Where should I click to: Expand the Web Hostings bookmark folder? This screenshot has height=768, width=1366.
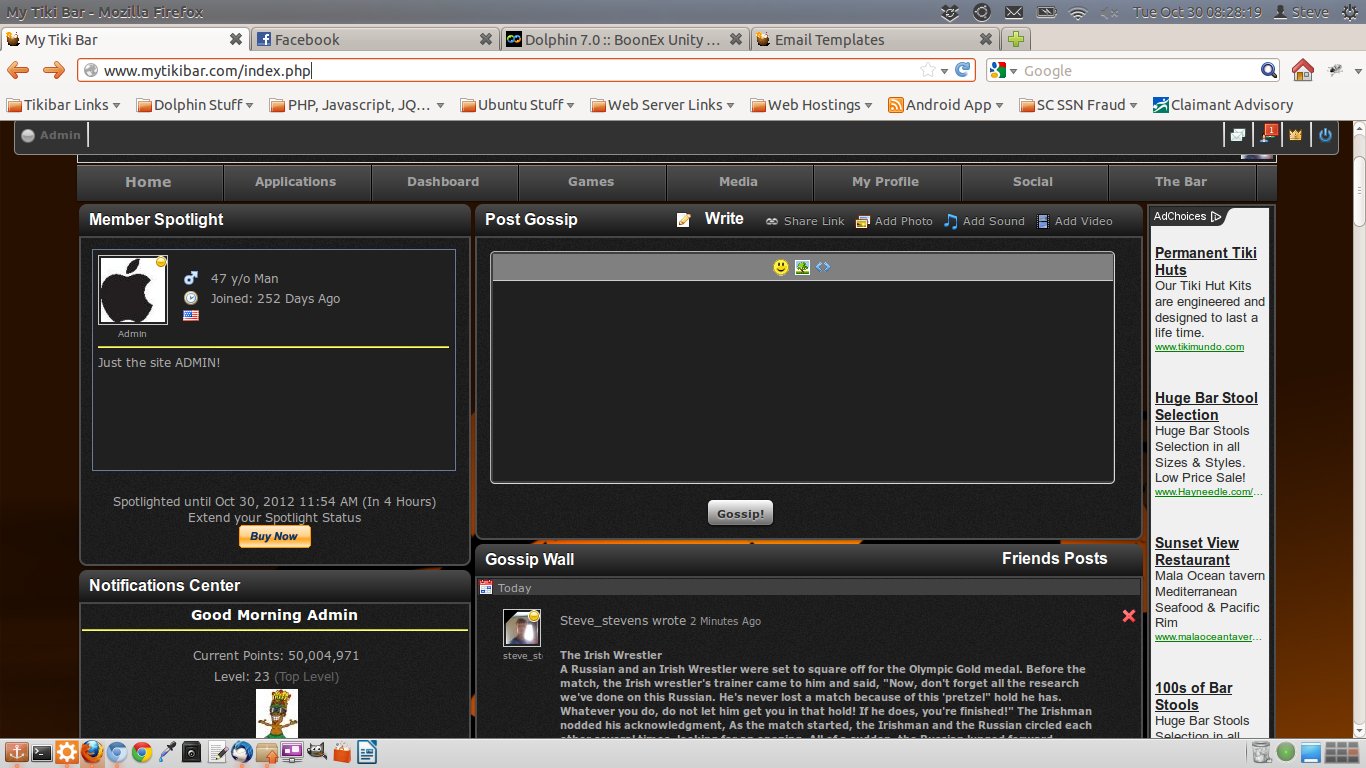click(811, 105)
